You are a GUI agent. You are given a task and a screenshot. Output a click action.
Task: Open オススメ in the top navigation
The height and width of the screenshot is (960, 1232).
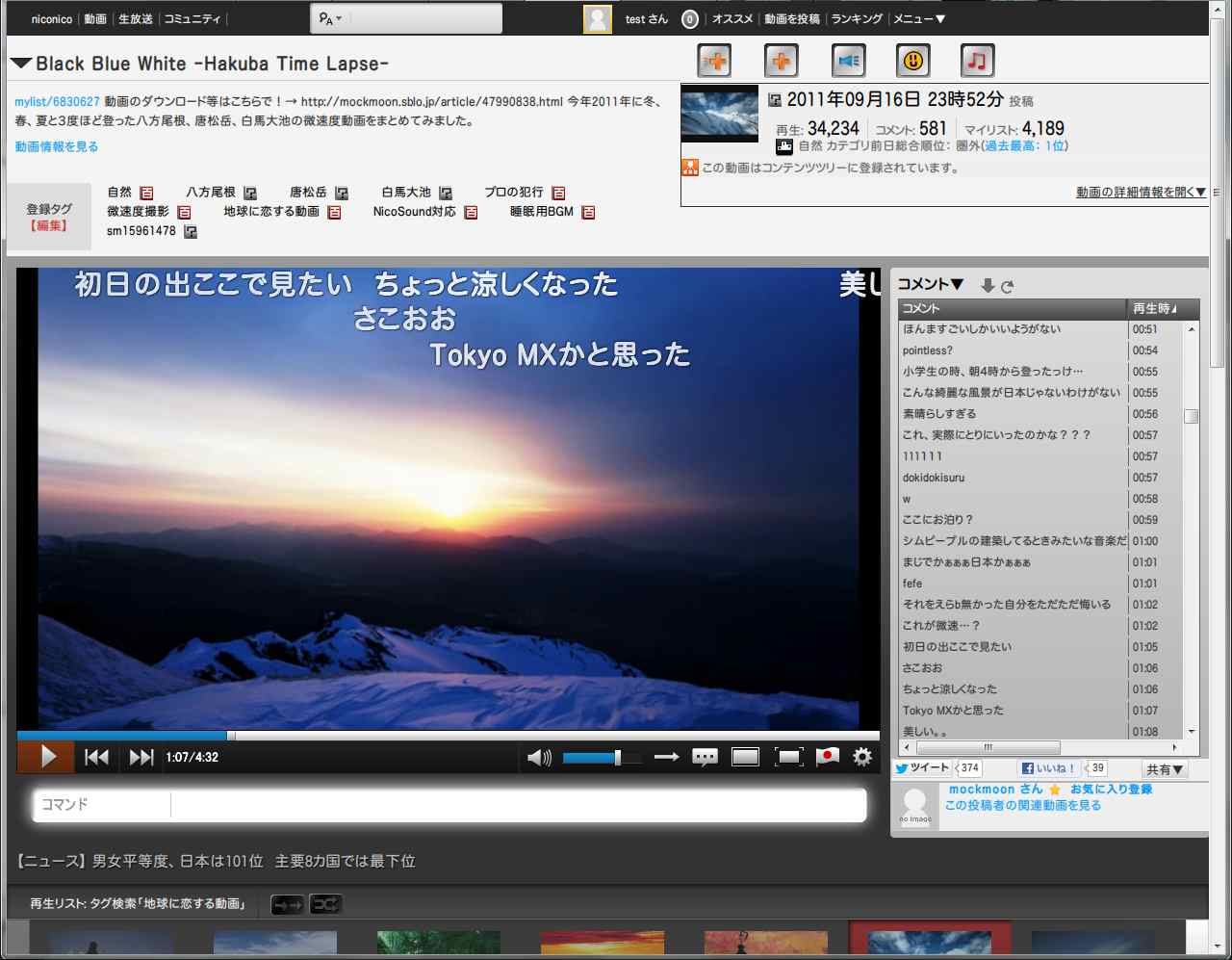[x=732, y=19]
